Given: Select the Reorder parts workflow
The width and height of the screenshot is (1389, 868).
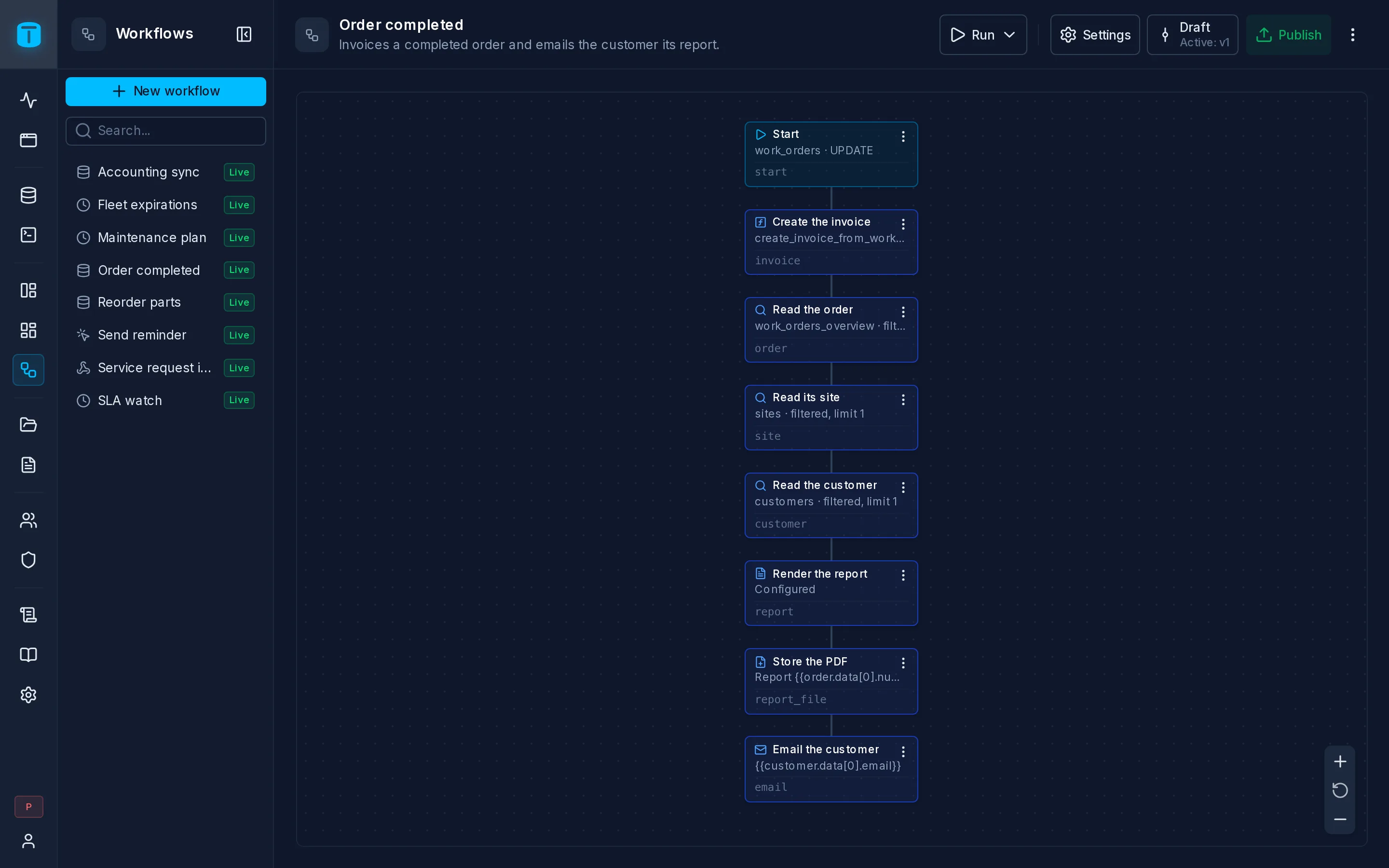Looking at the screenshot, I should click(x=166, y=302).
